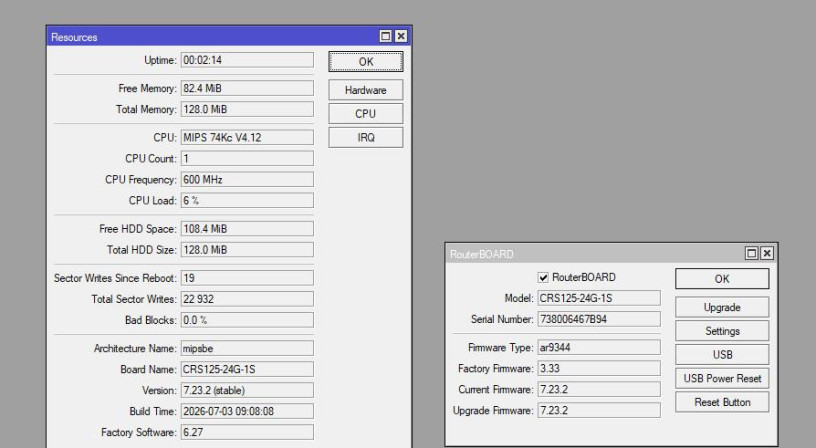The image size is (816, 448).
Task: Open RouterBOARD Settings button
Action: 722,331
